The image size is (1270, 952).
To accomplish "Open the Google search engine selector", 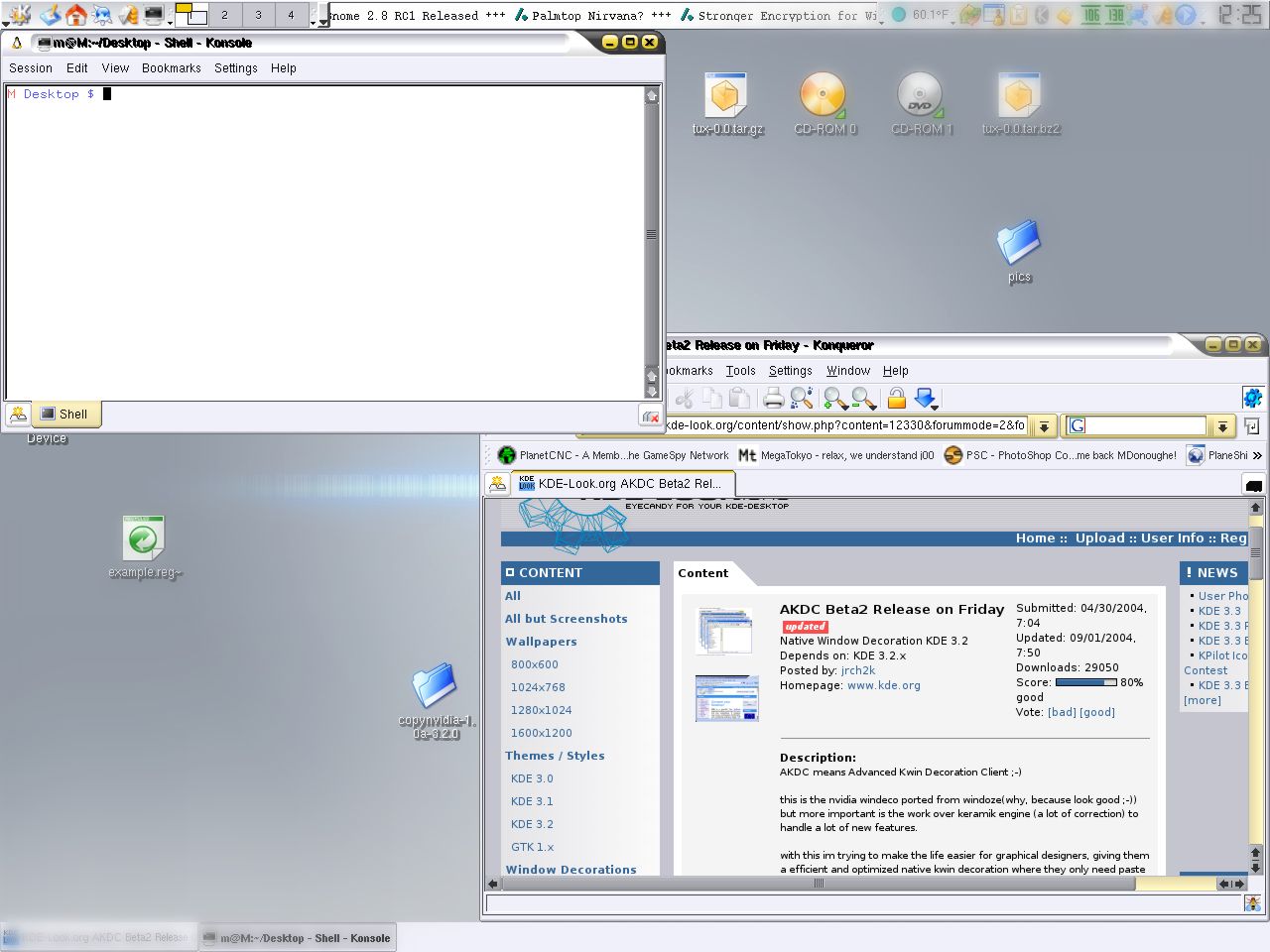I will (1078, 426).
